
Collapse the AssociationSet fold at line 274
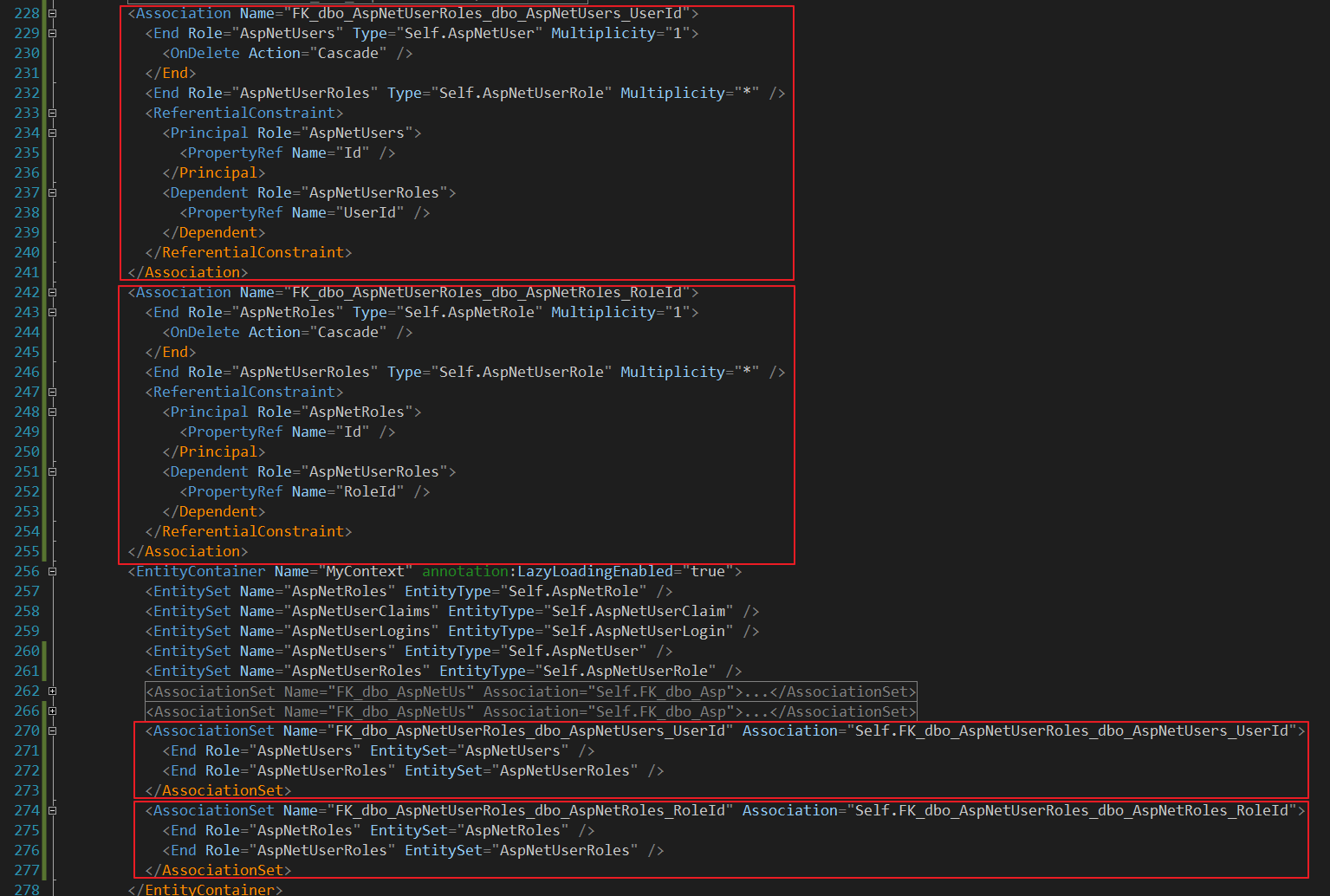(x=52, y=811)
